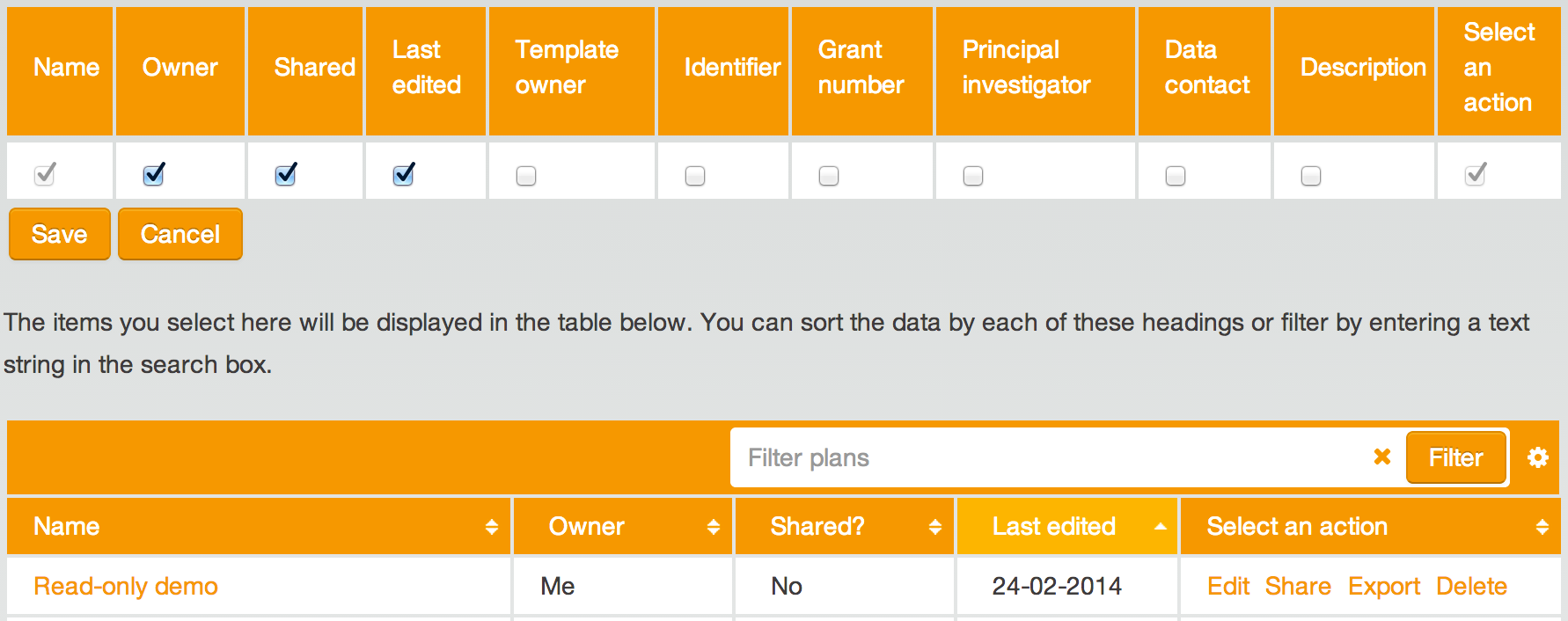
Task: Click the settings gear icon
Action: pyautogui.click(x=1537, y=457)
